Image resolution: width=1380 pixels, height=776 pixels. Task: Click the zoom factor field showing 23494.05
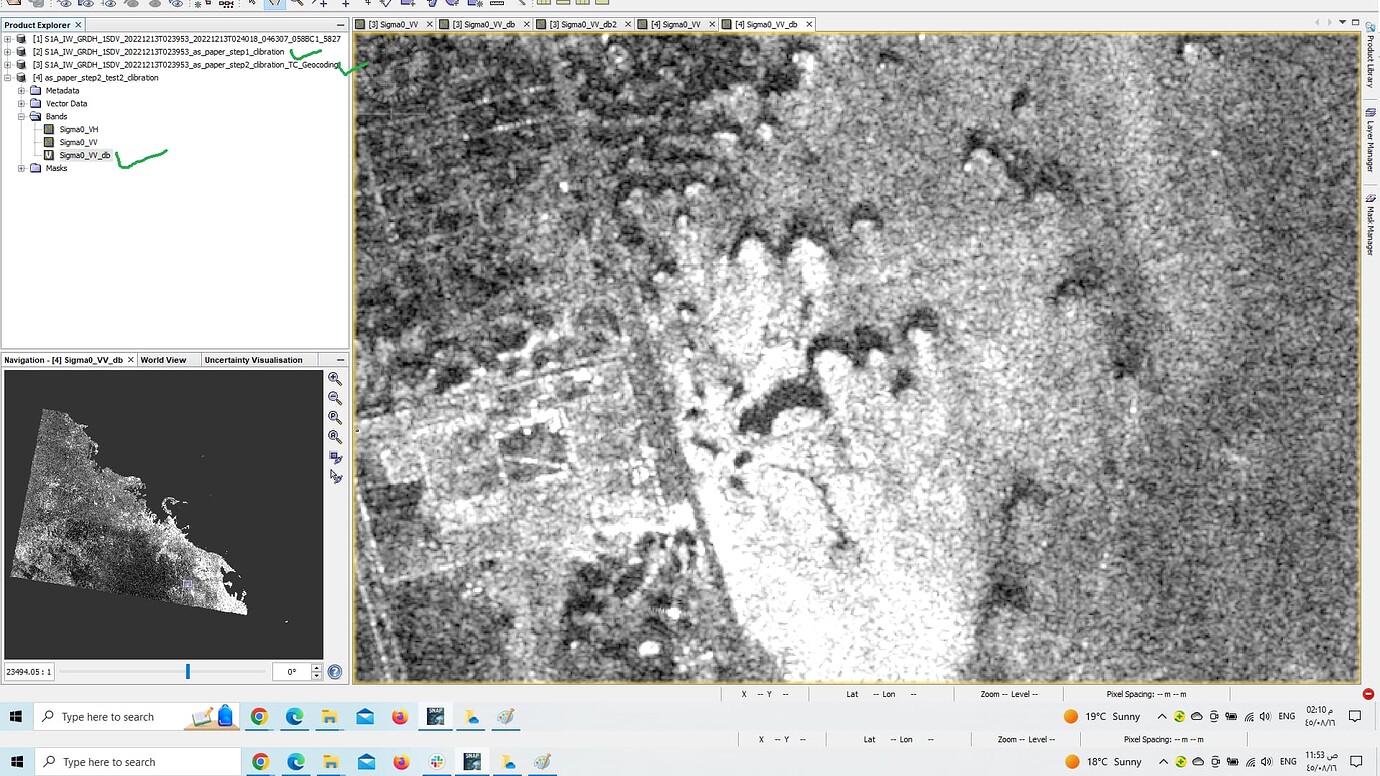pos(29,672)
